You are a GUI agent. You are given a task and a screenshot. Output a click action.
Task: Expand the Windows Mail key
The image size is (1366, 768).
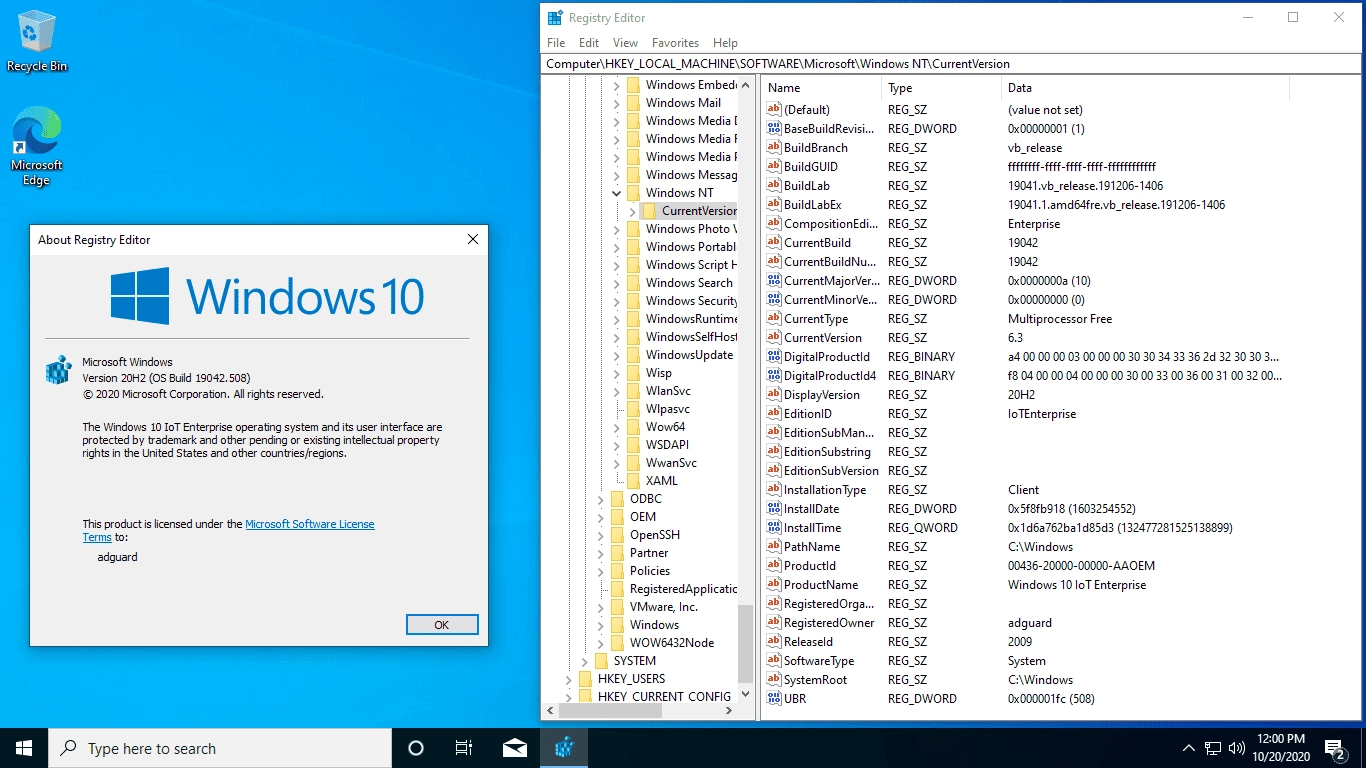(x=617, y=103)
